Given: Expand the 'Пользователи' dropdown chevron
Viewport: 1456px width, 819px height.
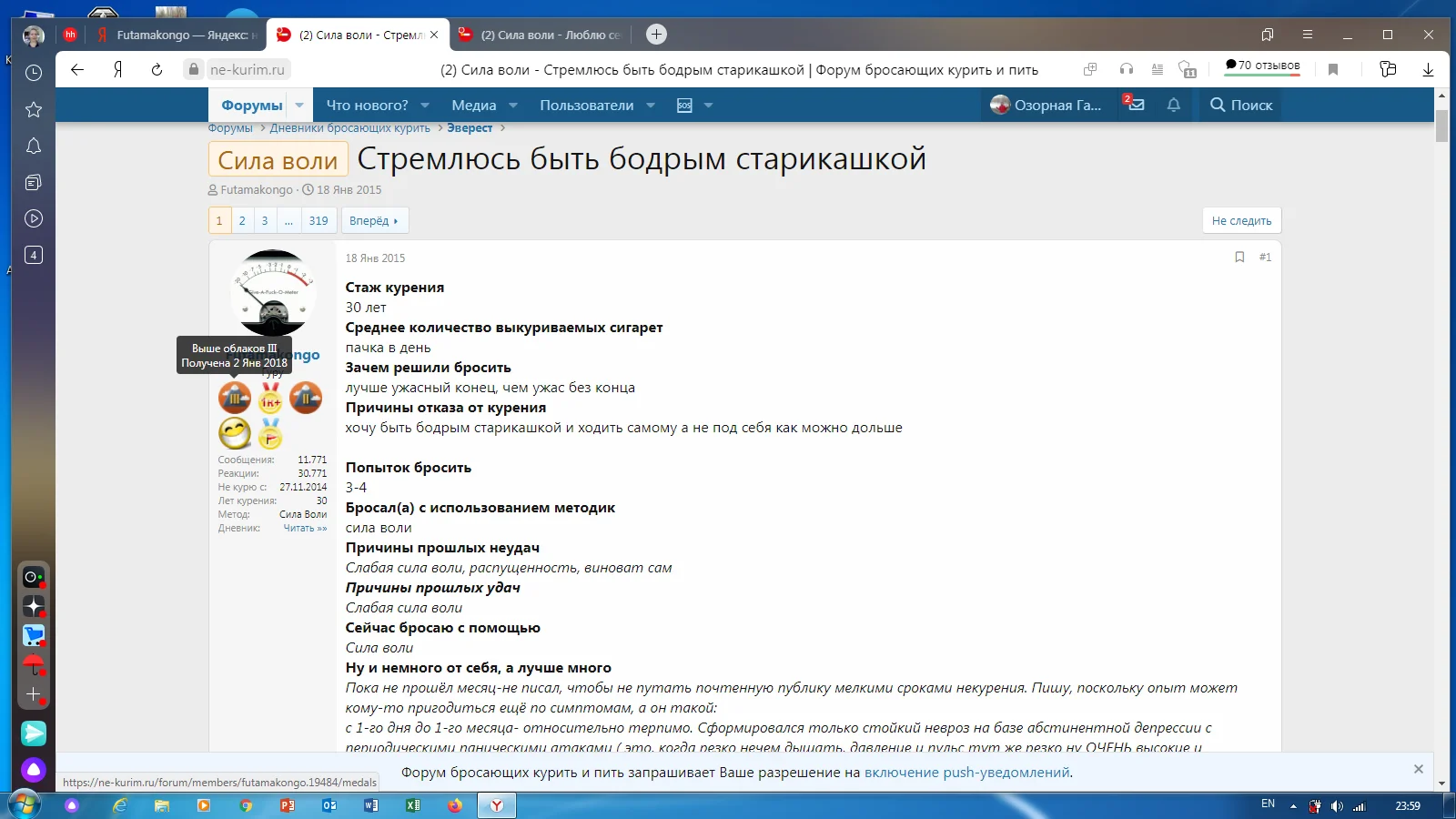Looking at the screenshot, I should [x=650, y=105].
